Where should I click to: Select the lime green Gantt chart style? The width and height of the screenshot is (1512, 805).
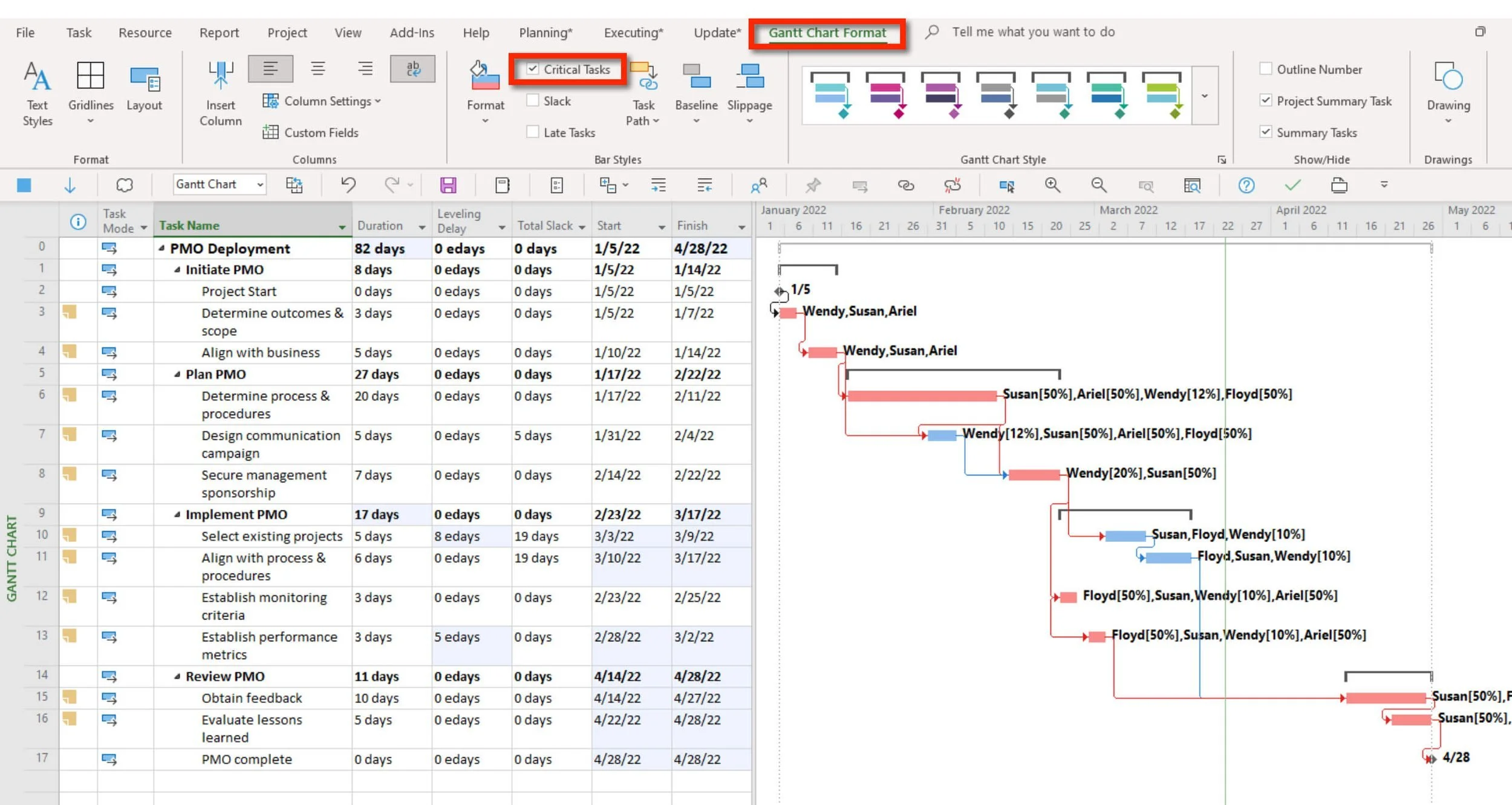pos(1161,95)
